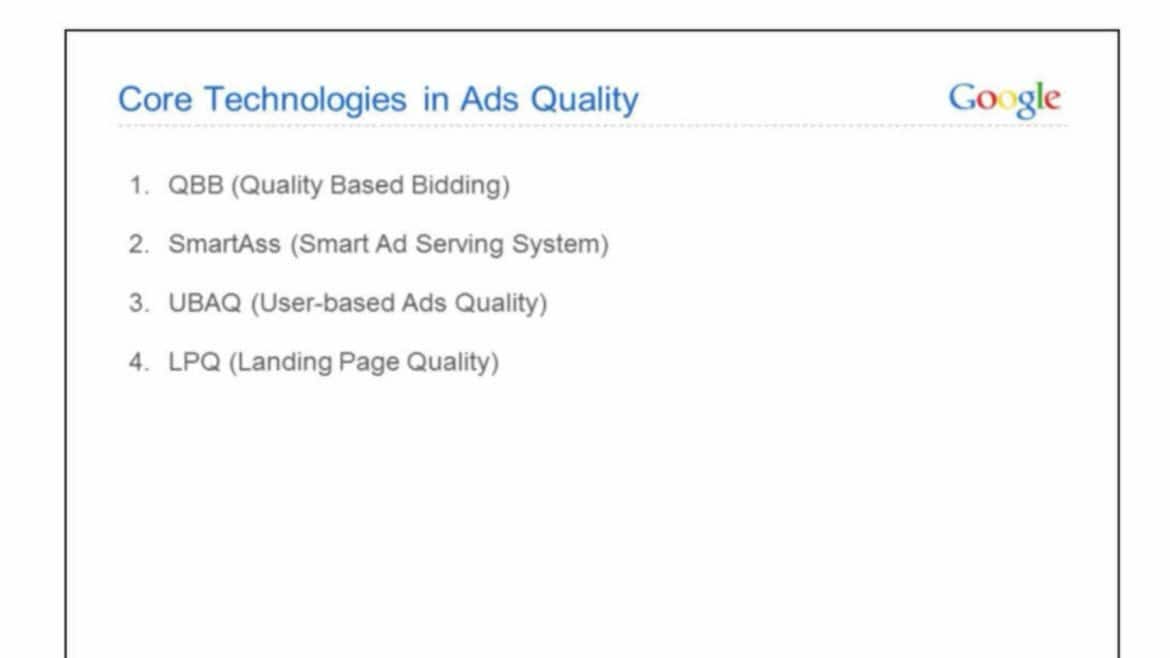Click the list number 2.
This screenshot has height=658, width=1170.
coord(139,244)
